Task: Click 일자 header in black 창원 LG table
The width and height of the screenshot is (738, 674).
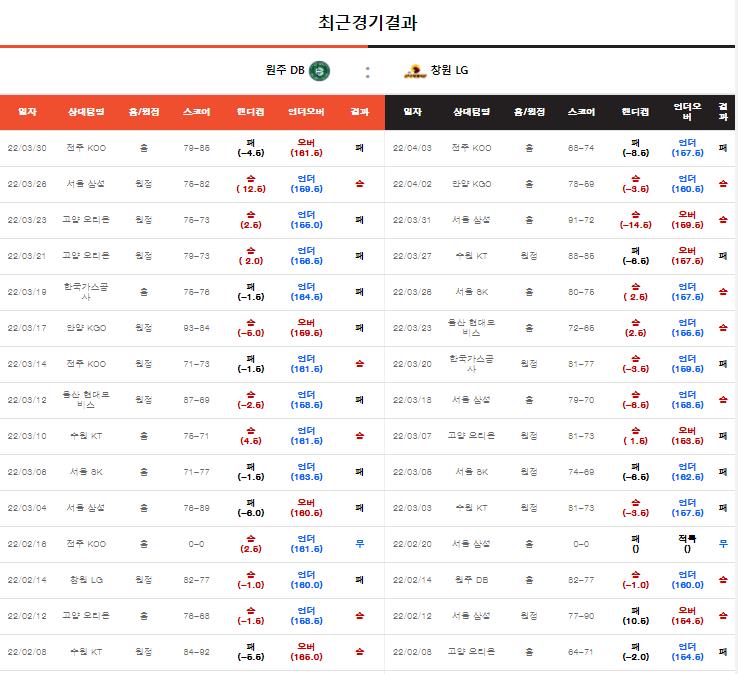Action: (412, 112)
